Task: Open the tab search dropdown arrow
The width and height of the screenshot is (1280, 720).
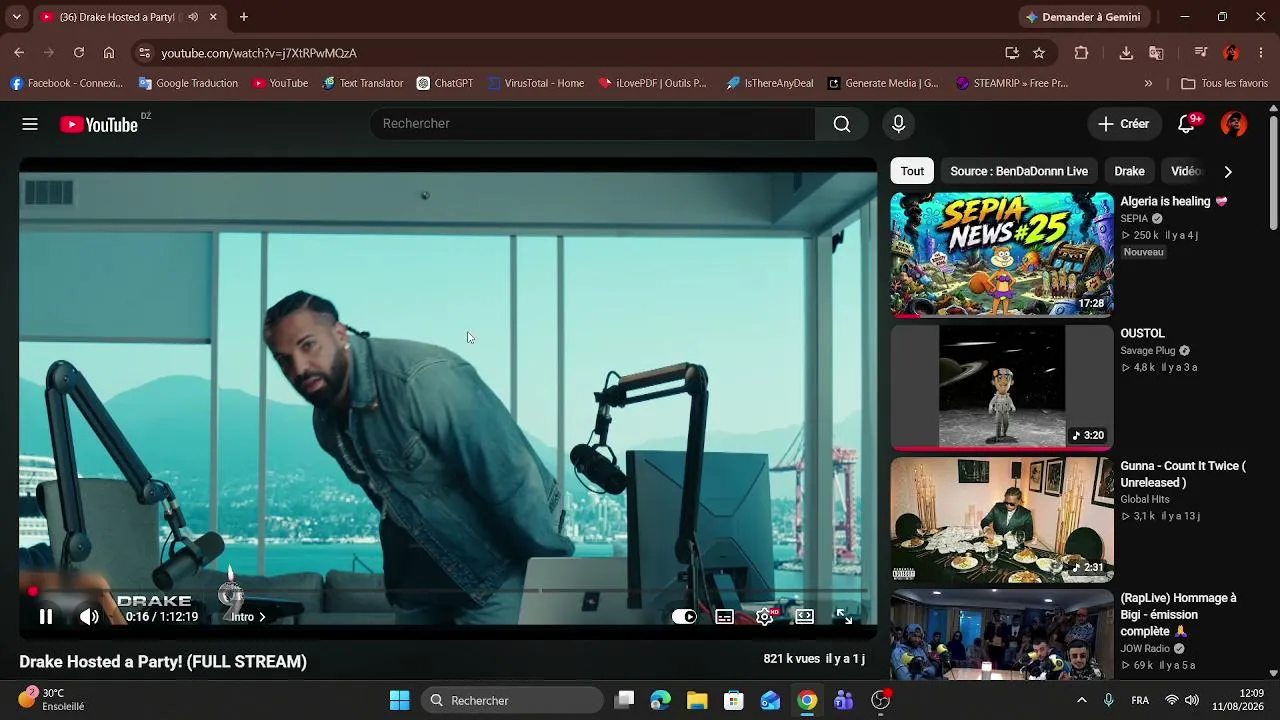Action: point(16,17)
